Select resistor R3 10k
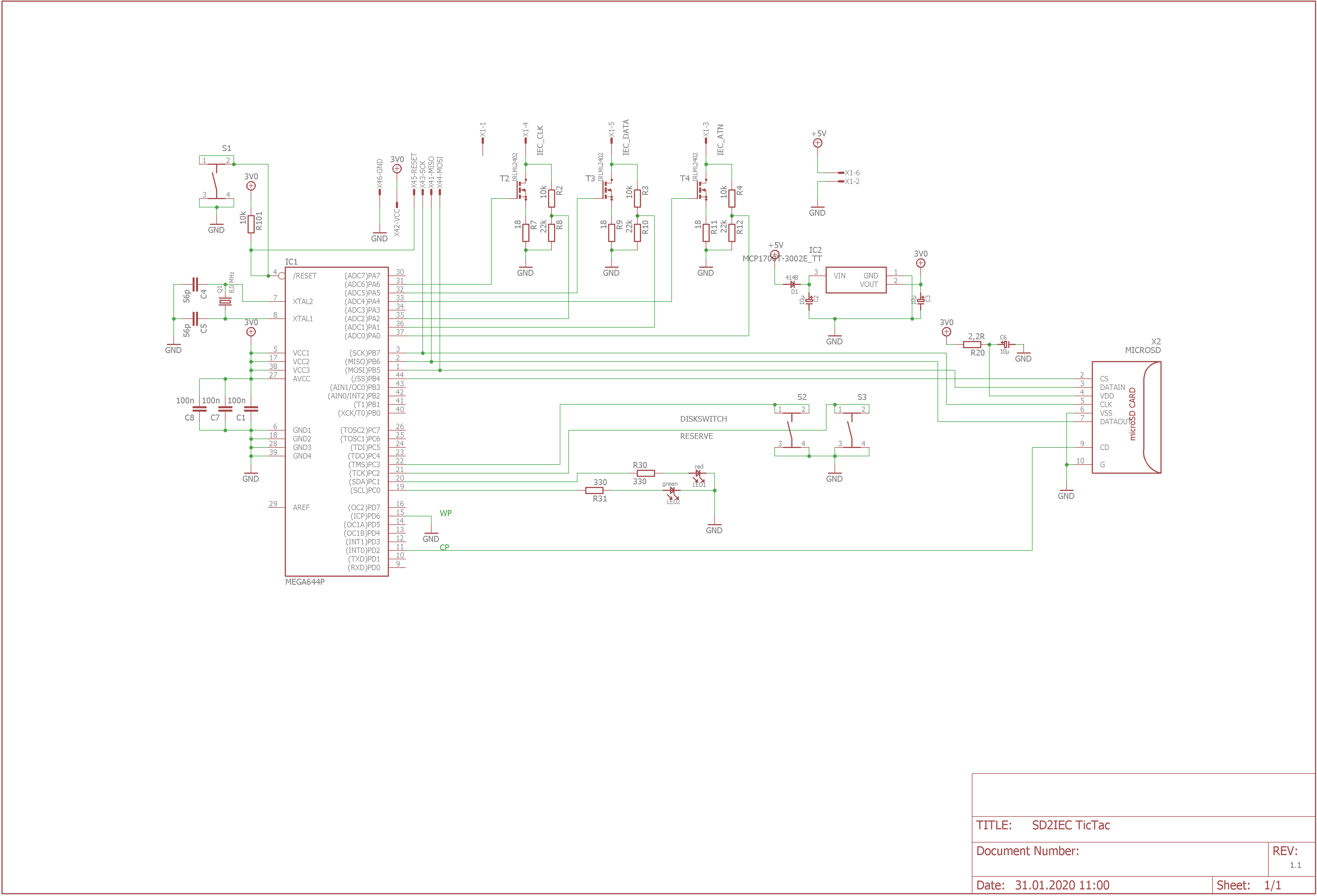 coord(638,198)
